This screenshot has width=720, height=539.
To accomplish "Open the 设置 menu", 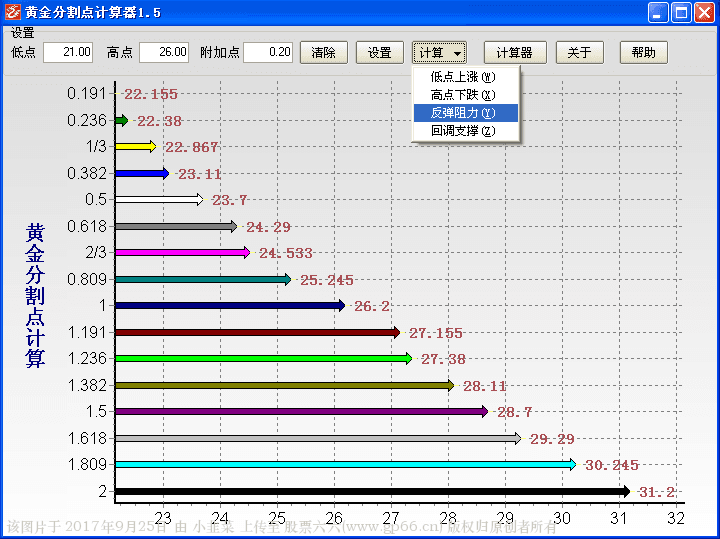I will tap(22, 33).
